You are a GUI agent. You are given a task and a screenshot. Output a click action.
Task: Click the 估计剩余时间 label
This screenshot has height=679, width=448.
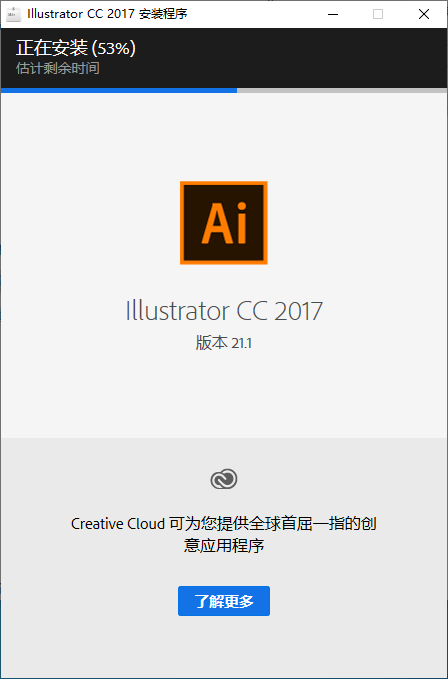click(58, 68)
